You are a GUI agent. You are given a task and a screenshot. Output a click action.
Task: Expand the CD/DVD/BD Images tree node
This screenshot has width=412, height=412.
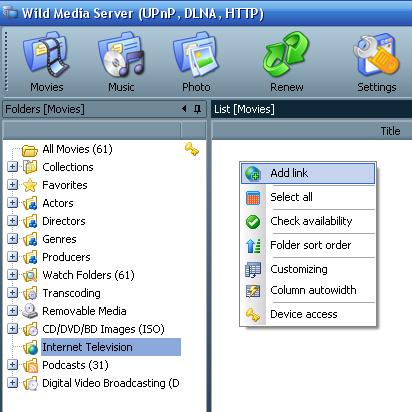[x=12, y=329]
